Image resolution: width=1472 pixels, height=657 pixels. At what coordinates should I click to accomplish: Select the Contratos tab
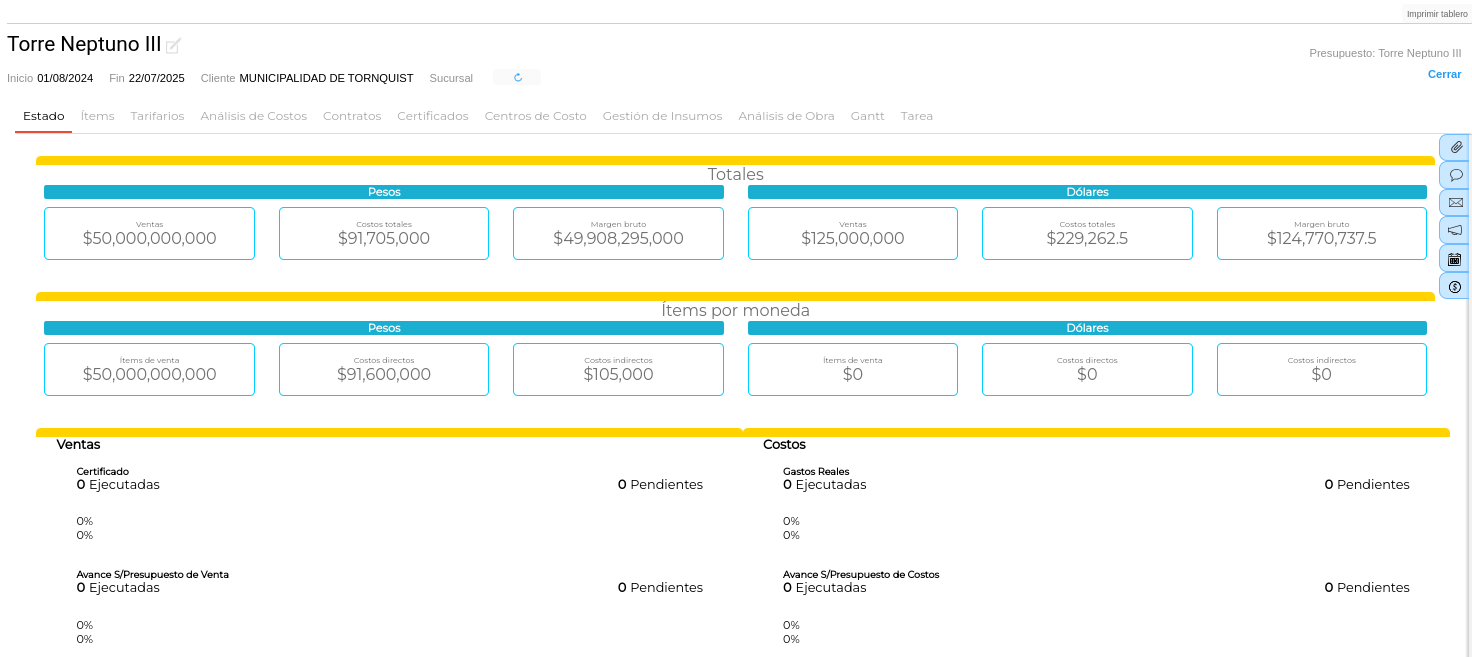(352, 116)
